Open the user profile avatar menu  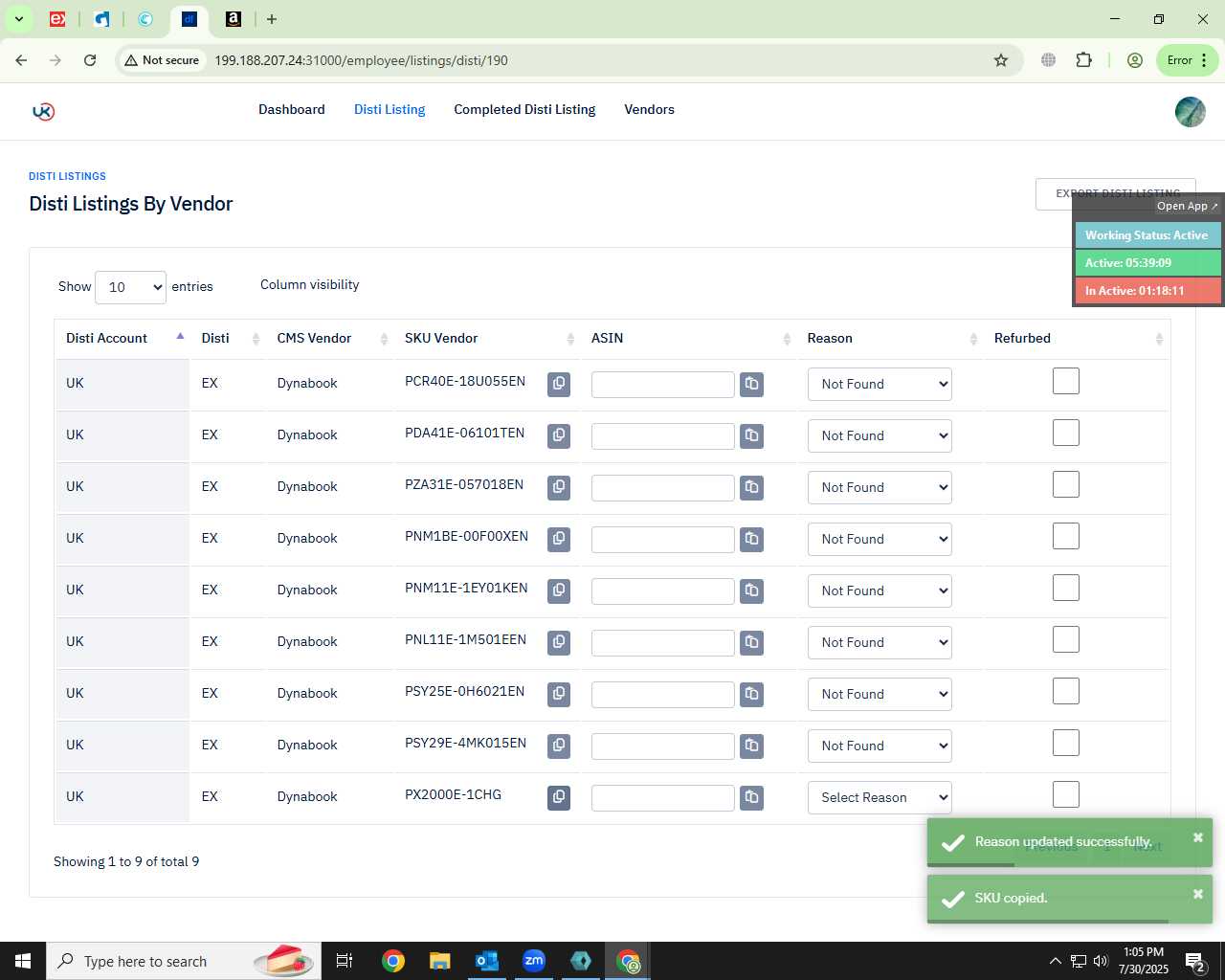[x=1190, y=112]
